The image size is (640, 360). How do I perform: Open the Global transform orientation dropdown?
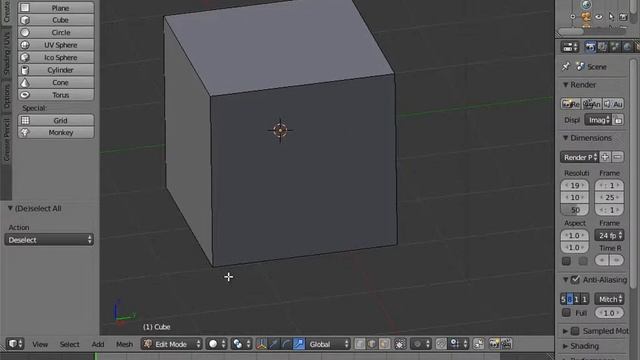[x=328, y=344]
